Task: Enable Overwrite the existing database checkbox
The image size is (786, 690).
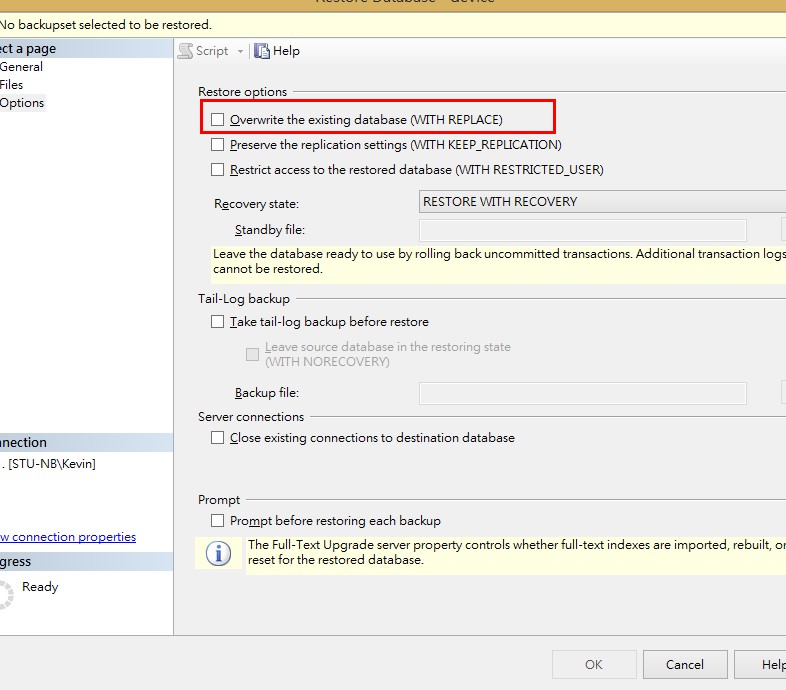Action: pyautogui.click(x=218, y=120)
